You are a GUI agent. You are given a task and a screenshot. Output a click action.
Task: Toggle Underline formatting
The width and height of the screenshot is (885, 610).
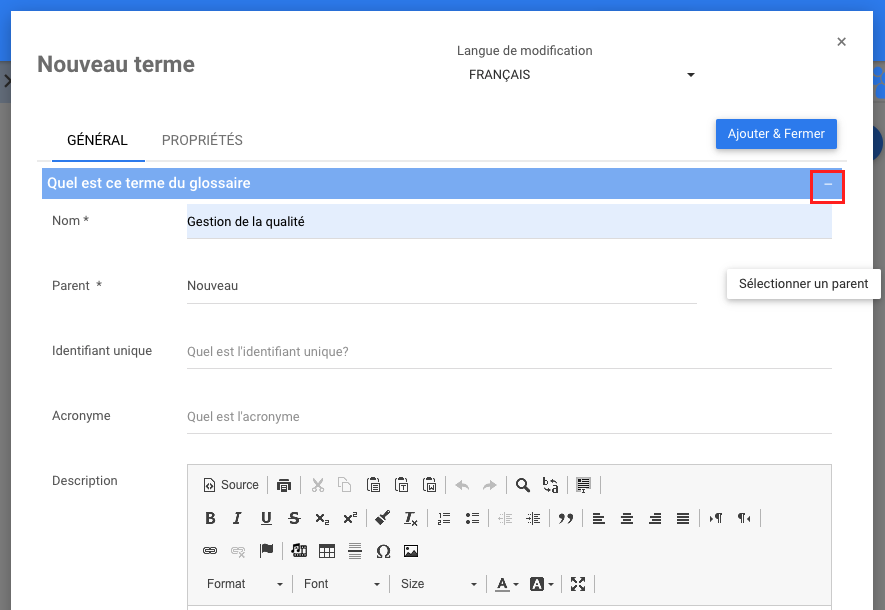(x=266, y=518)
